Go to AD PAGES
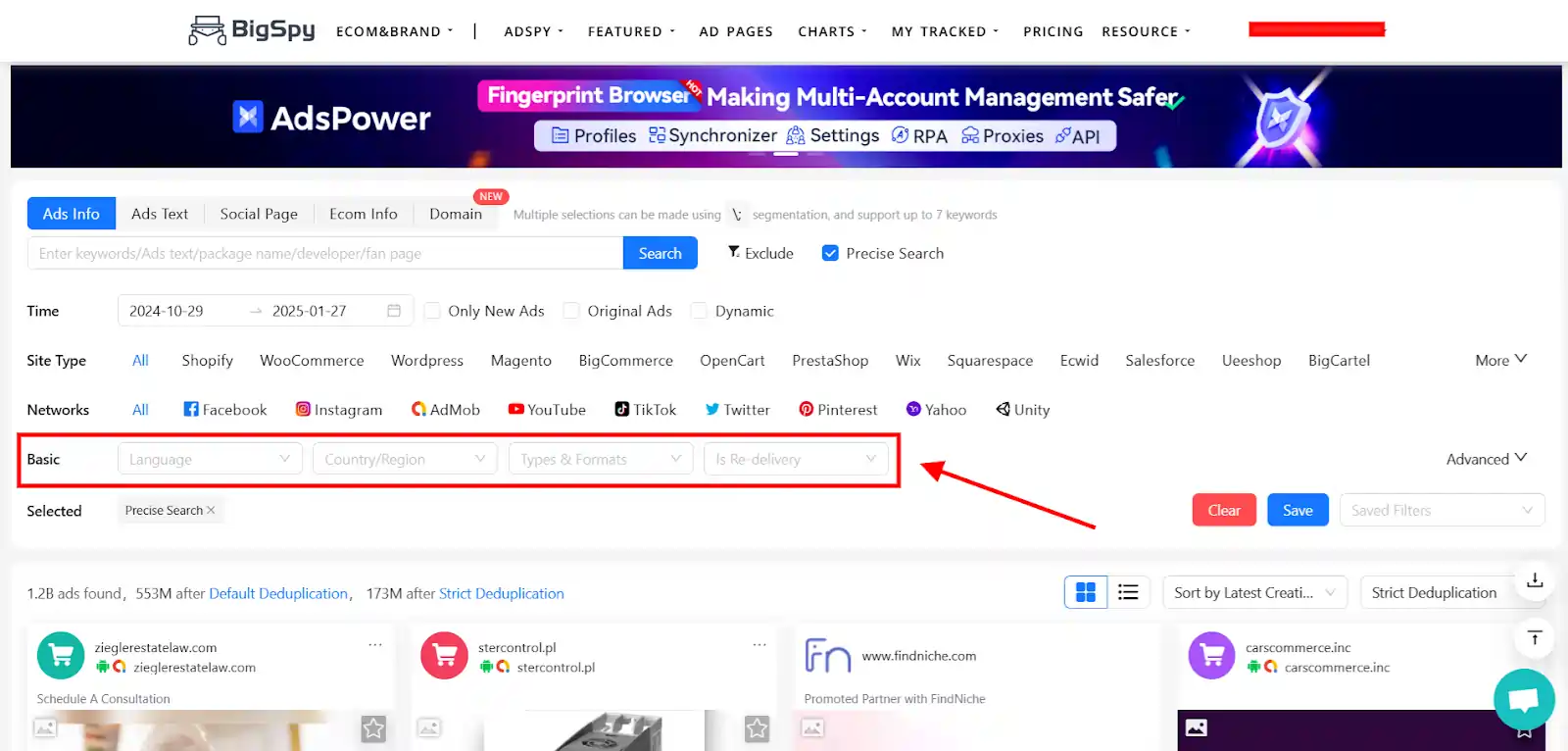This screenshot has height=751, width=1568. (x=736, y=31)
